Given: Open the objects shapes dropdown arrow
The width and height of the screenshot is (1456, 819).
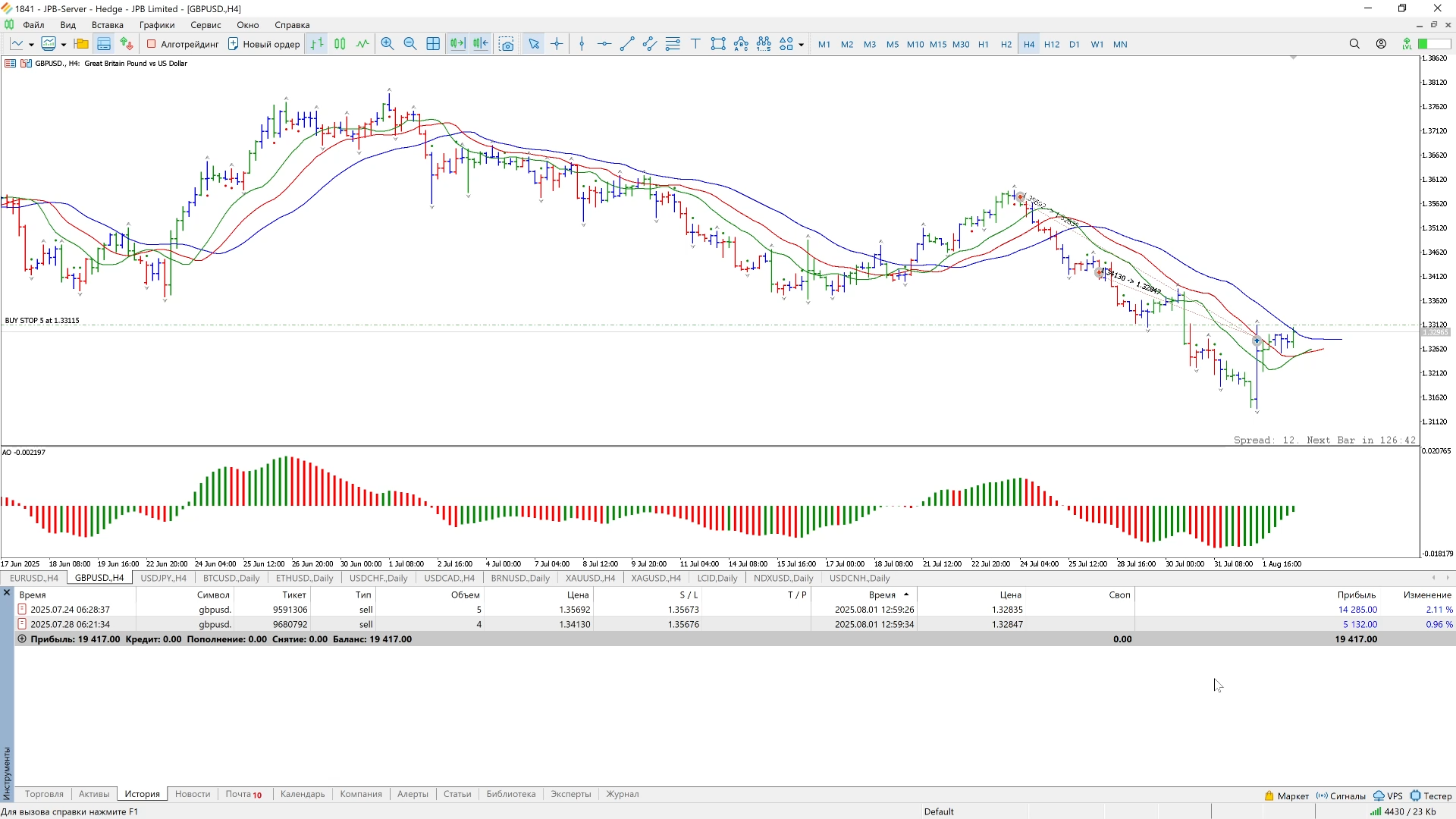Looking at the screenshot, I should [x=801, y=45].
